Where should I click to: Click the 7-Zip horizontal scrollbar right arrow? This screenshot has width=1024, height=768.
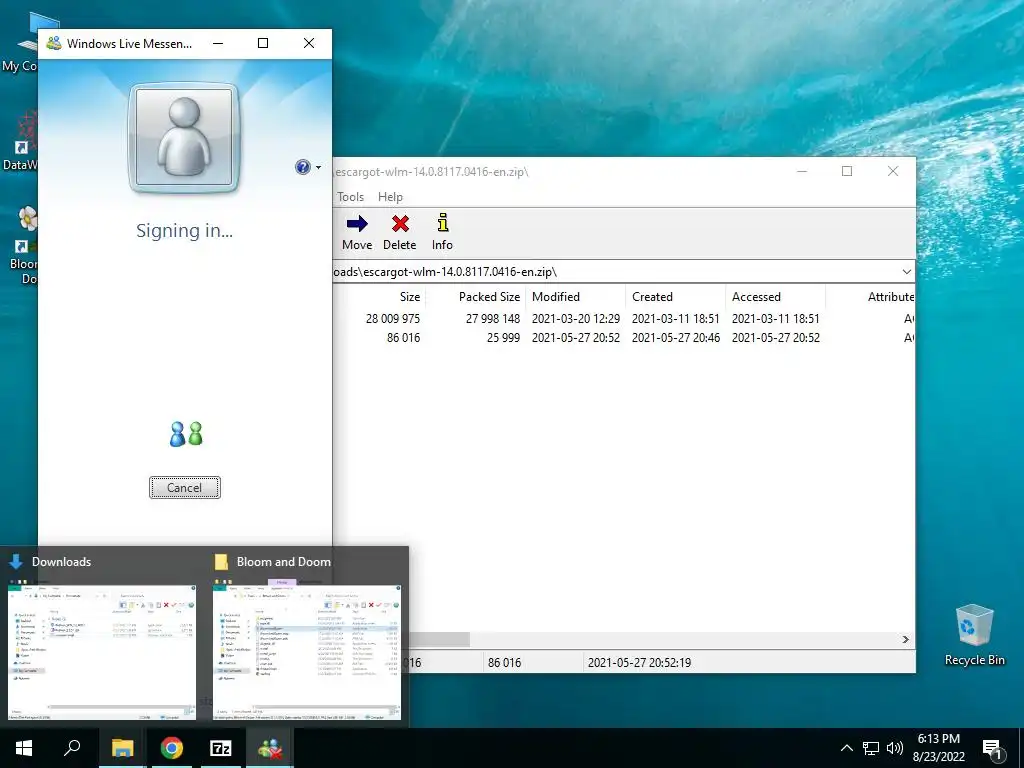coord(906,639)
